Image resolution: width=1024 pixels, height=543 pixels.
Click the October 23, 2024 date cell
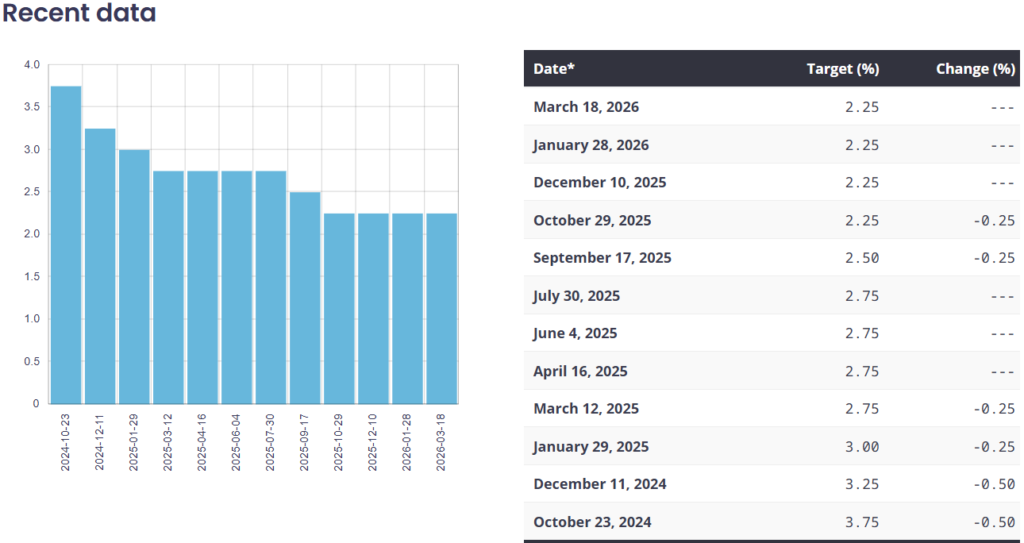tap(593, 522)
